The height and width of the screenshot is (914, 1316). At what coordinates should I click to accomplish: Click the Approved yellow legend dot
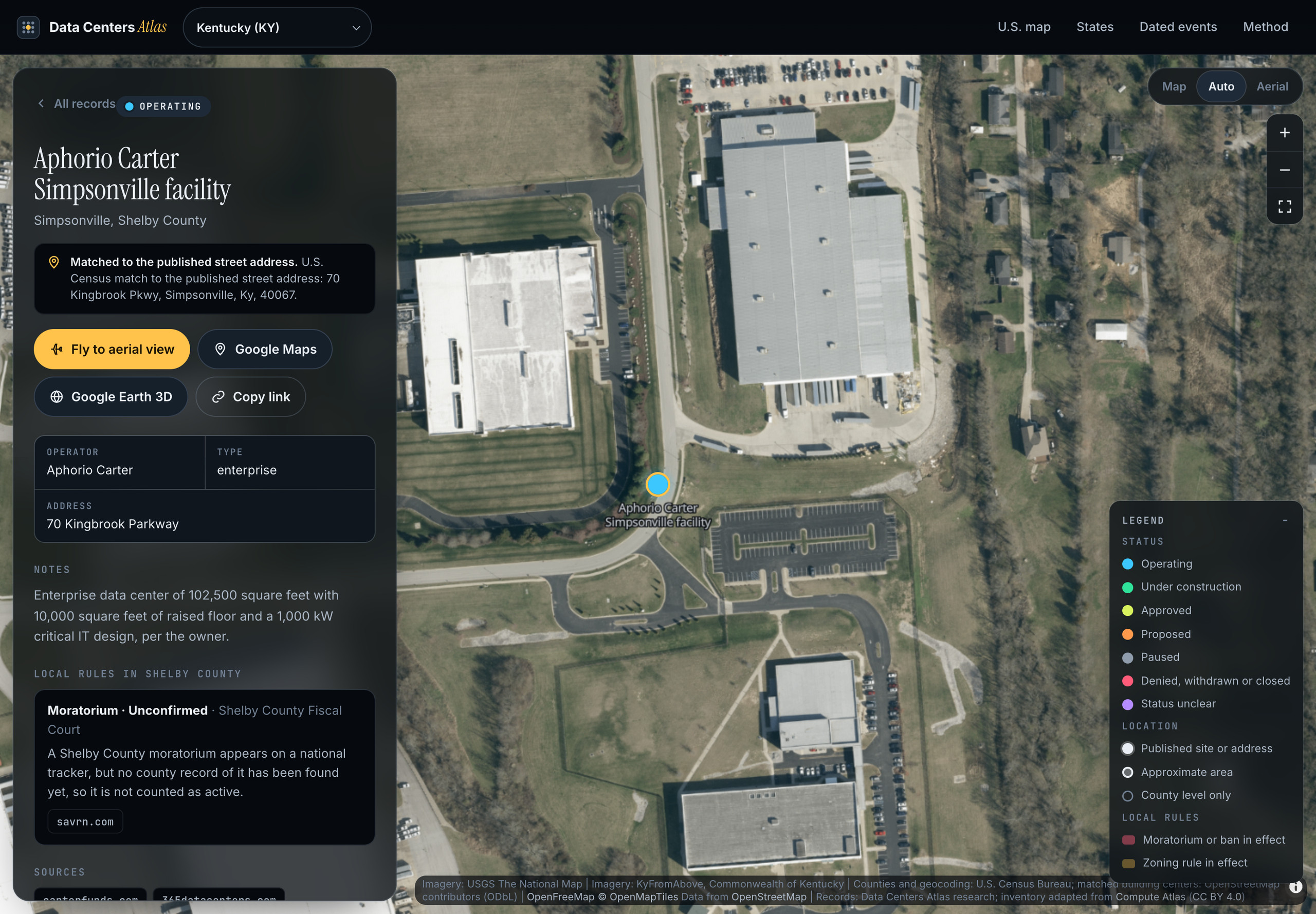click(1127, 611)
